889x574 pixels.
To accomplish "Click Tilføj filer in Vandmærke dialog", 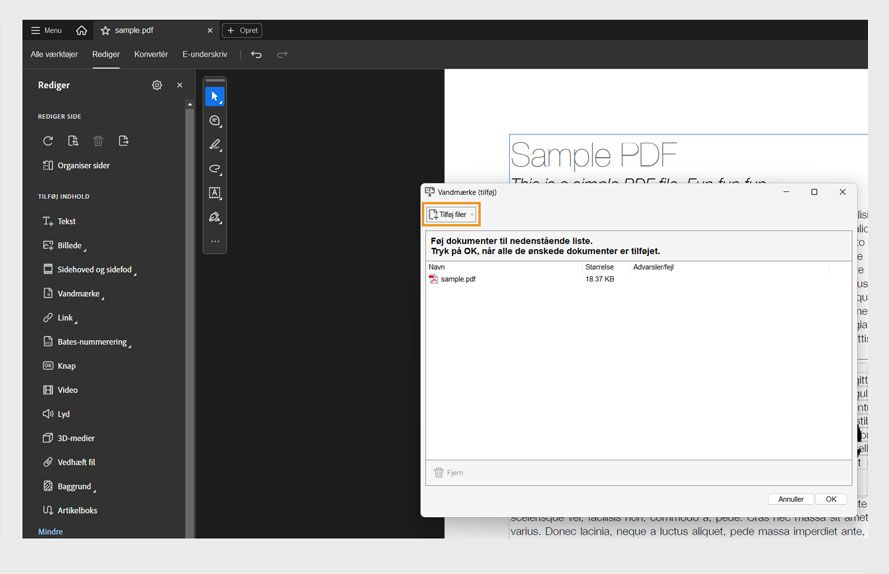I will (451, 214).
